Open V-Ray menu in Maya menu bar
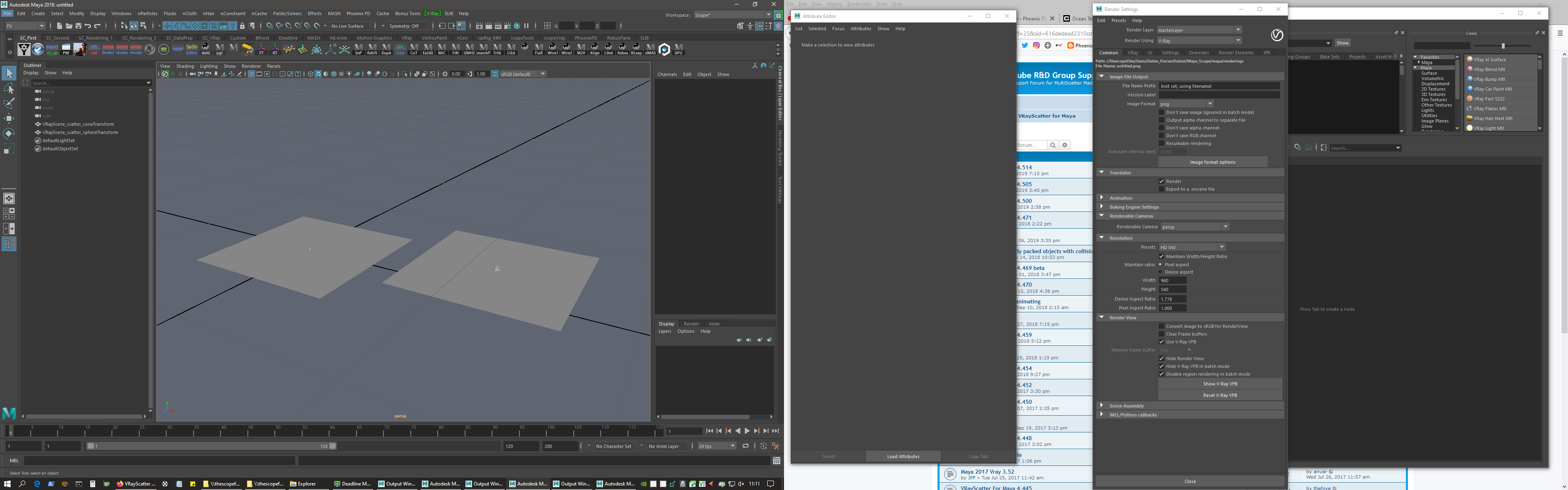1568x490 pixels. [432, 13]
